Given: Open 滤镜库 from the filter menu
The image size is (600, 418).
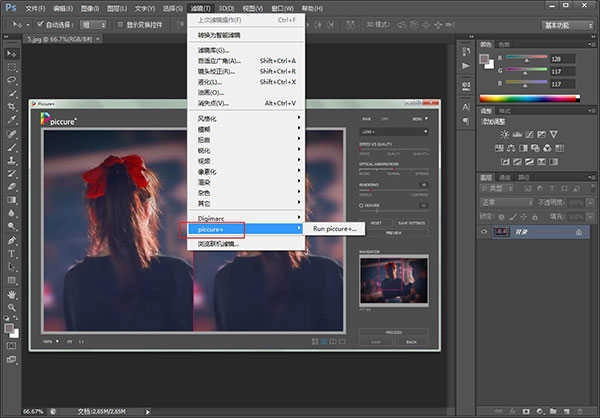Looking at the screenshot, I should [x=213, y=50].
